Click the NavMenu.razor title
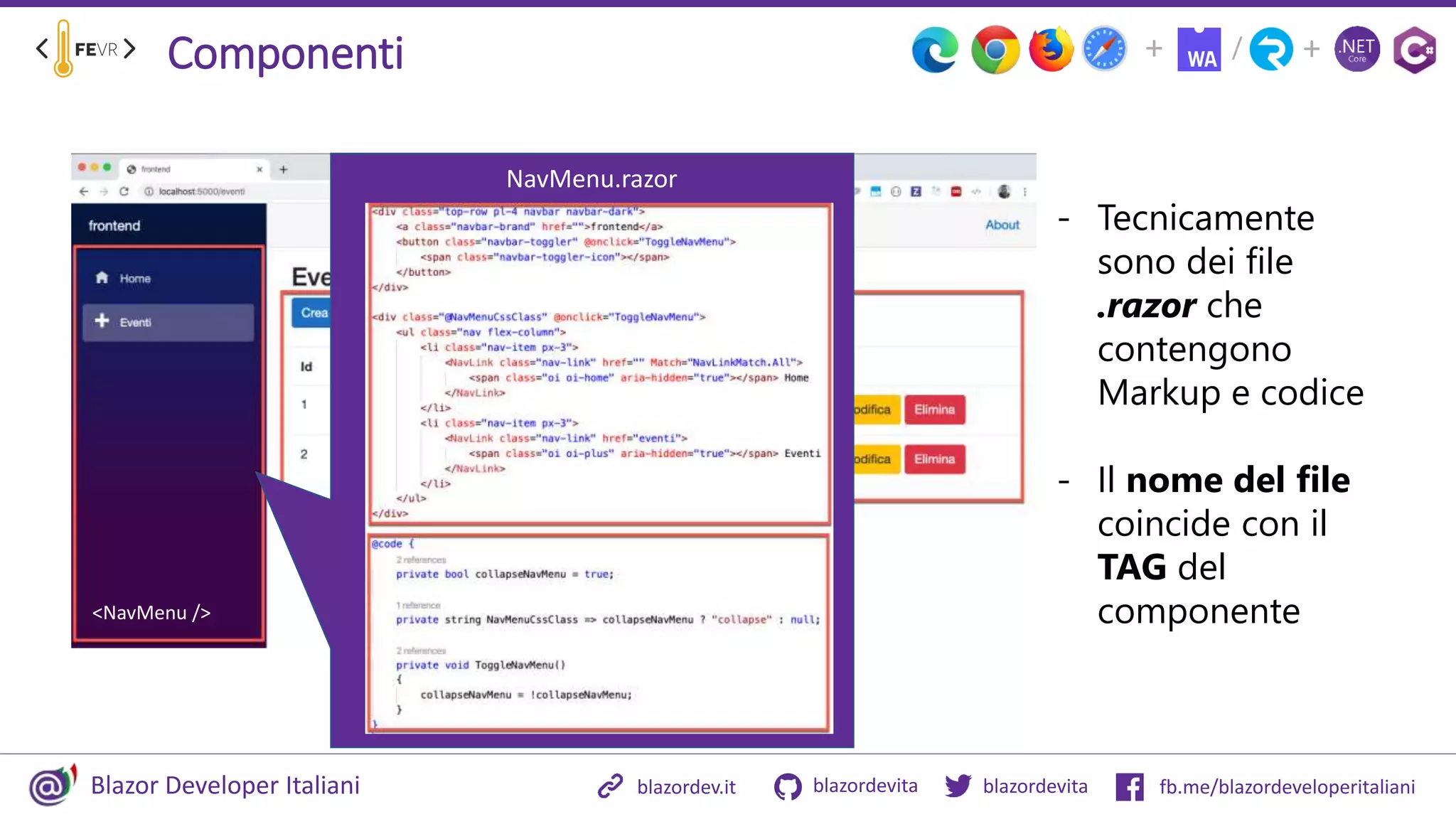The width and height of the screenshot is (1456, 819). click(591, 179)
